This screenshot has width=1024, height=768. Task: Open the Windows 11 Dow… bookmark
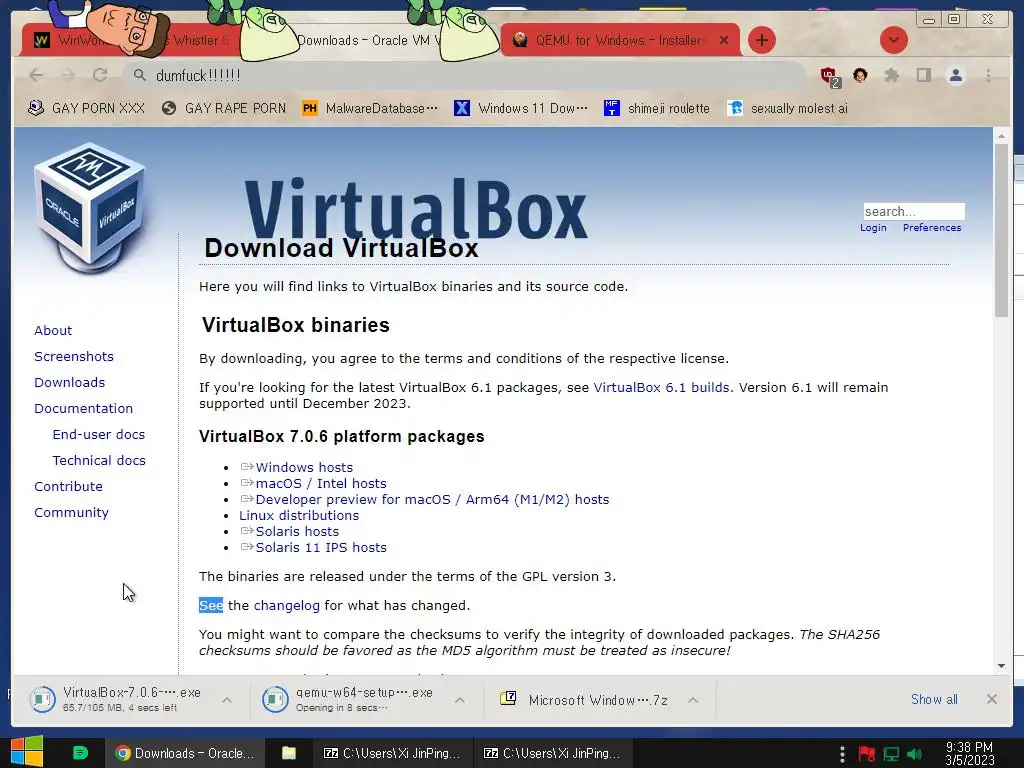point(521,108)
